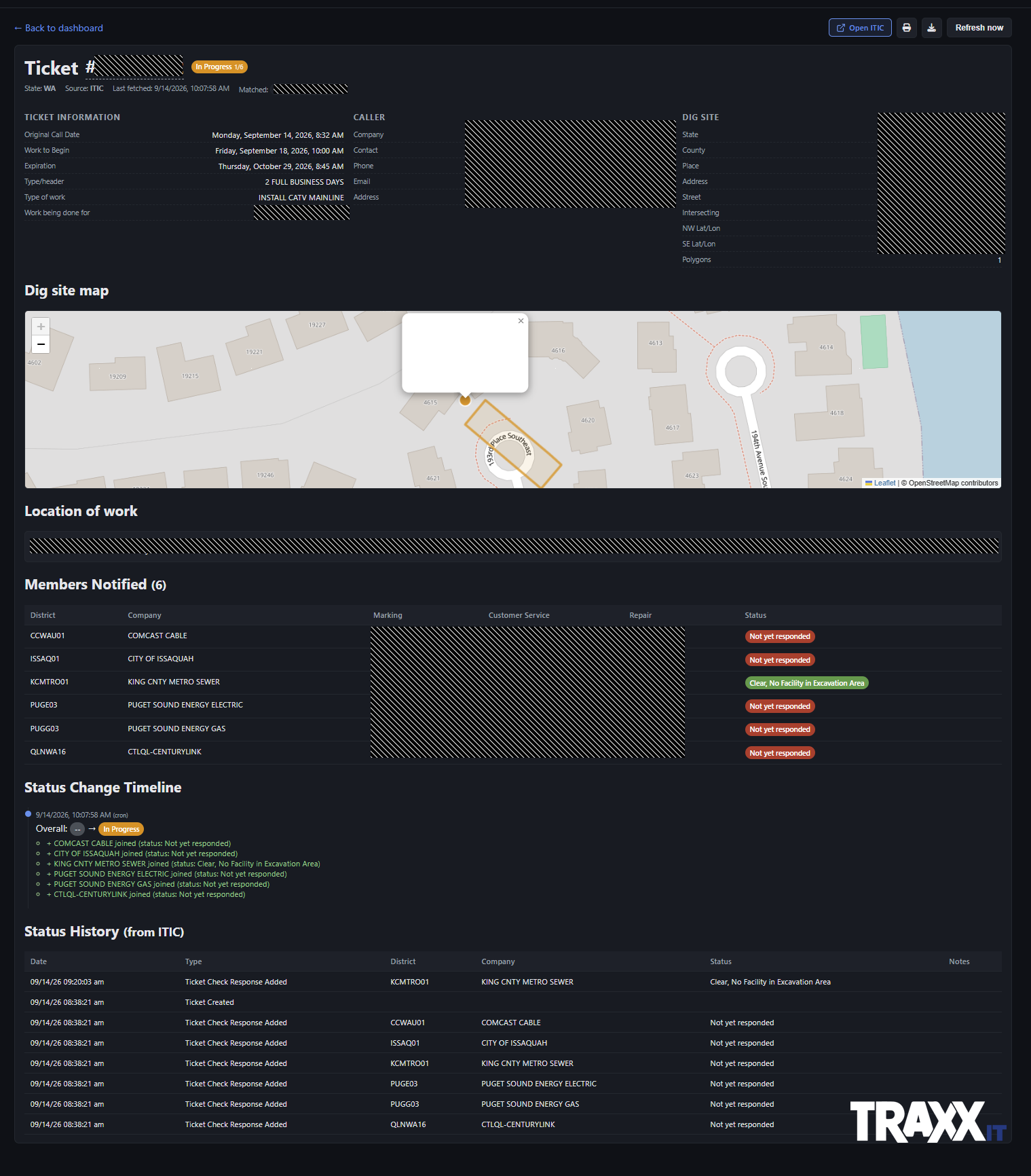Select the Polygons value 1
This screenshot has width=1031, height=1176.
point(999,260)
